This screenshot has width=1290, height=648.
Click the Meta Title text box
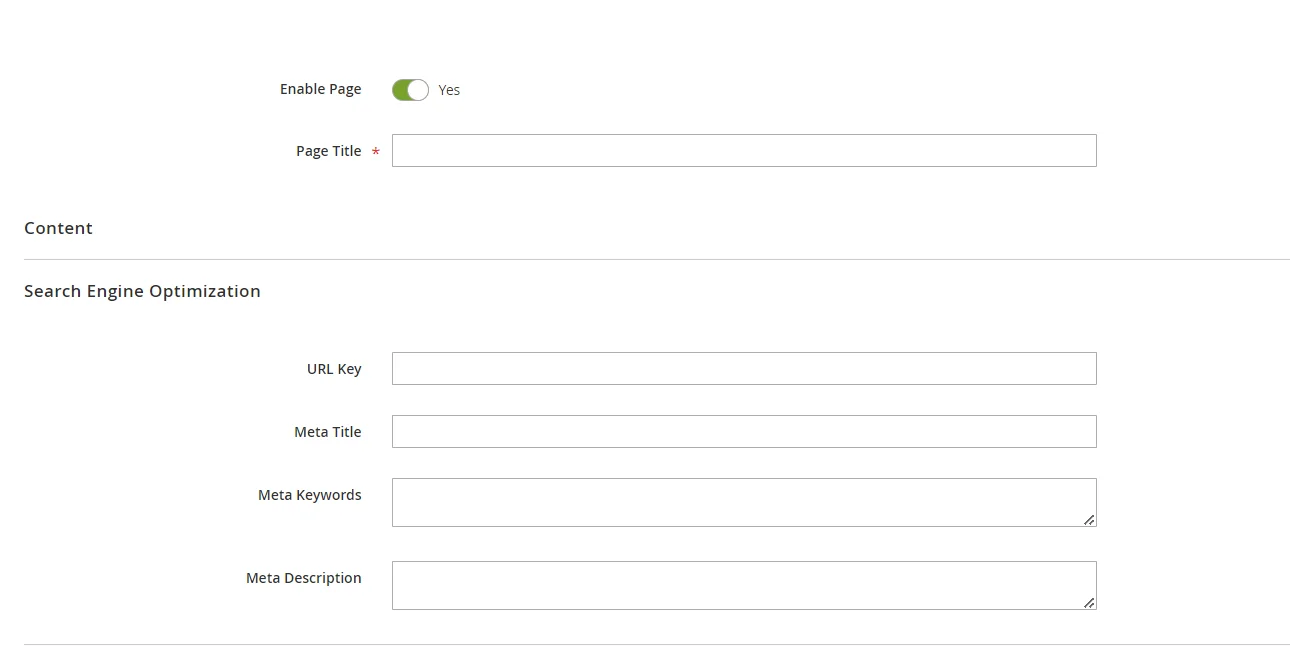(743, 431)
